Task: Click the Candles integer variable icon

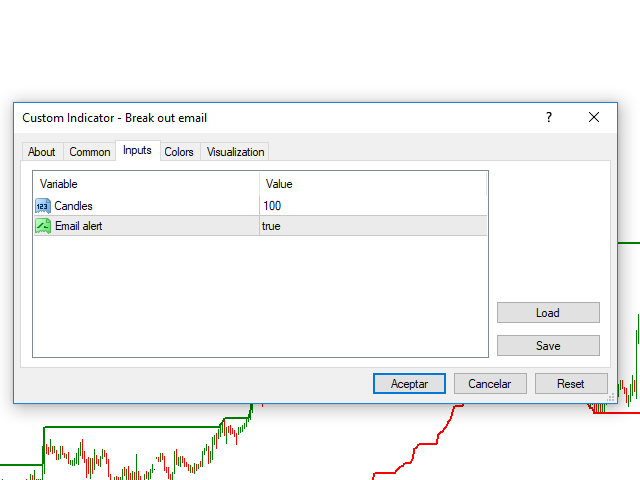Action: (43, 206)
